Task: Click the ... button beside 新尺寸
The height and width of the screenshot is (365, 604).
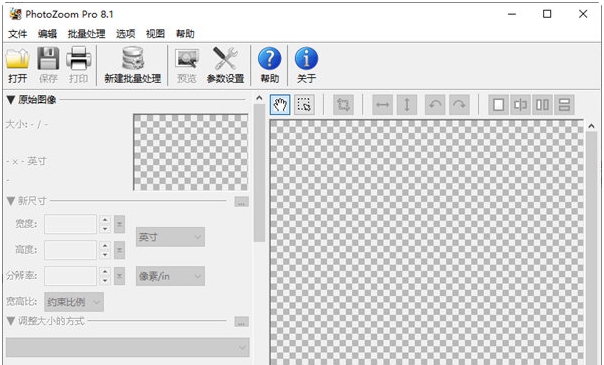Action: pyautogui.click(x=242, y=201)
